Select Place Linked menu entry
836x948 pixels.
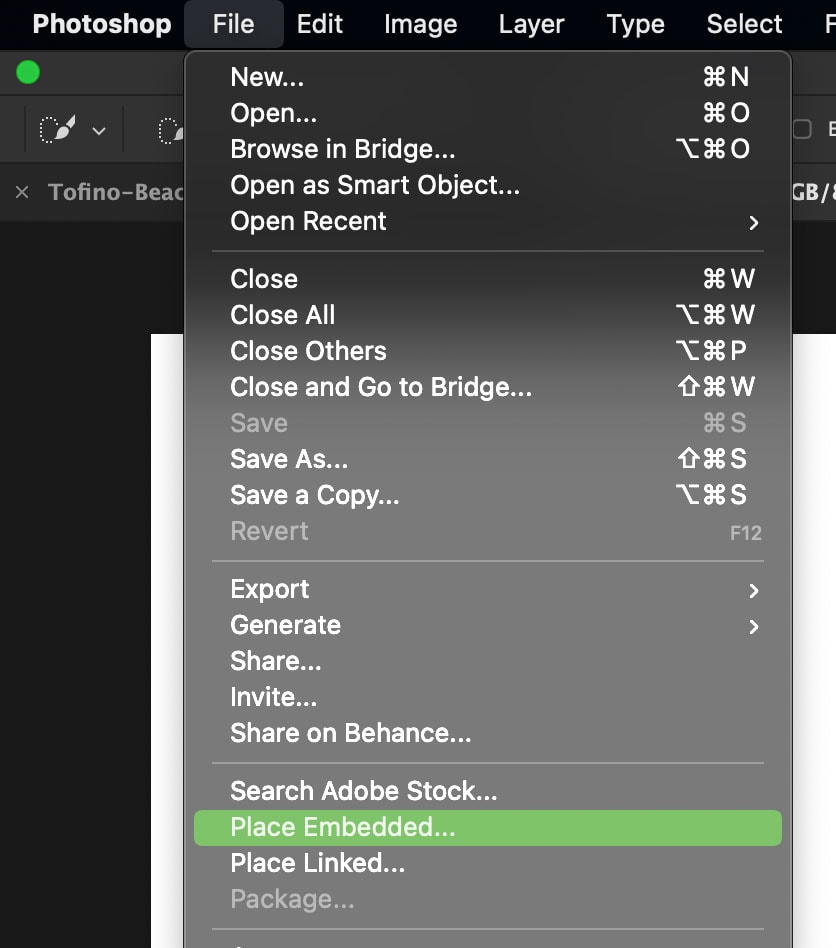317,863
